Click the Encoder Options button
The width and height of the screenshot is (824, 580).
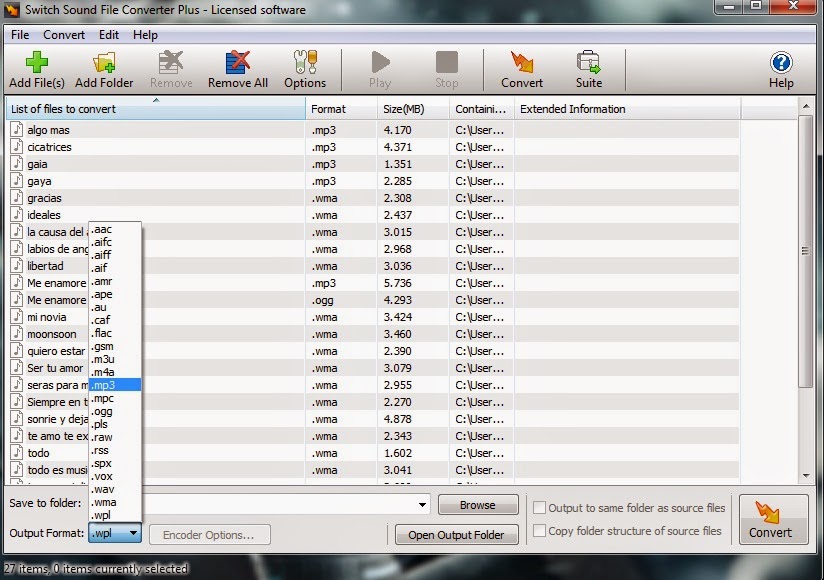(x=209, y=535)
